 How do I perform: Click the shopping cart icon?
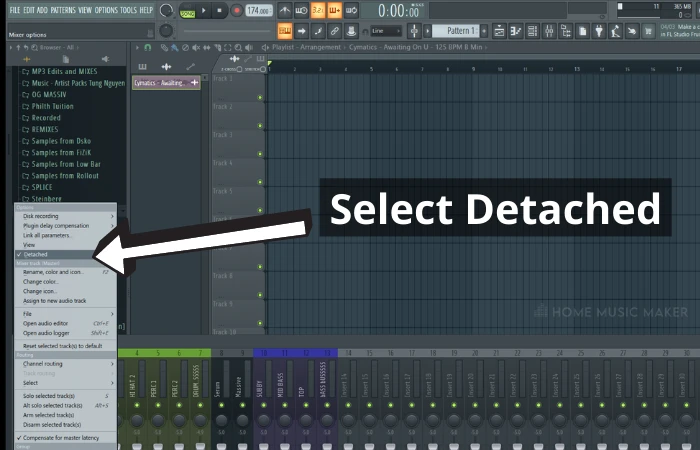648,31
